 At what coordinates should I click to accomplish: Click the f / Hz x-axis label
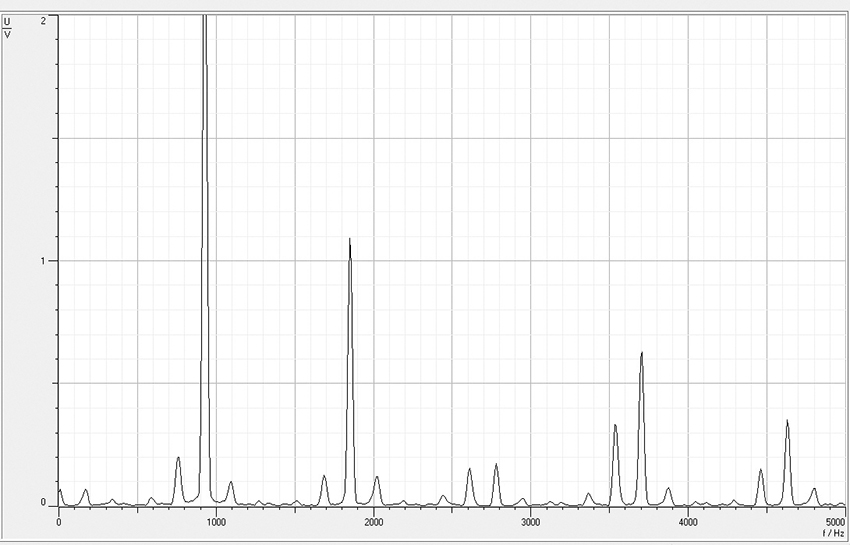832,534
